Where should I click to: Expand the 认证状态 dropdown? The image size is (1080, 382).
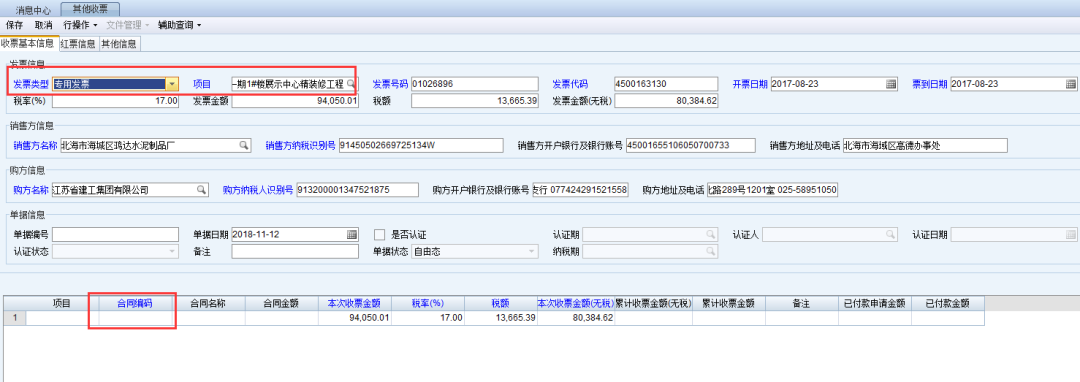(173, 252)
